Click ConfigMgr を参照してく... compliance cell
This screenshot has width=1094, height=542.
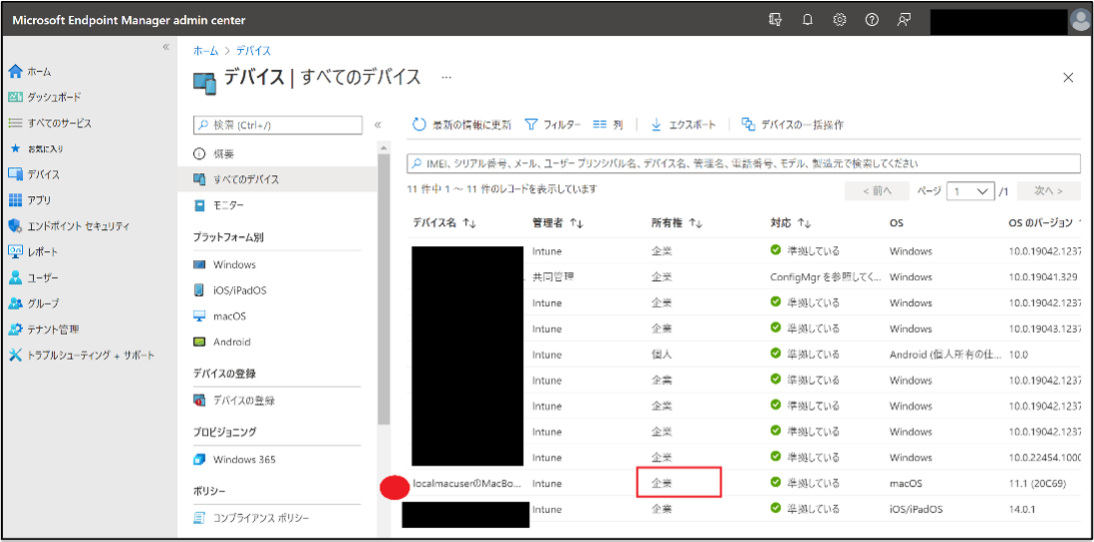(x=825, y=276)
